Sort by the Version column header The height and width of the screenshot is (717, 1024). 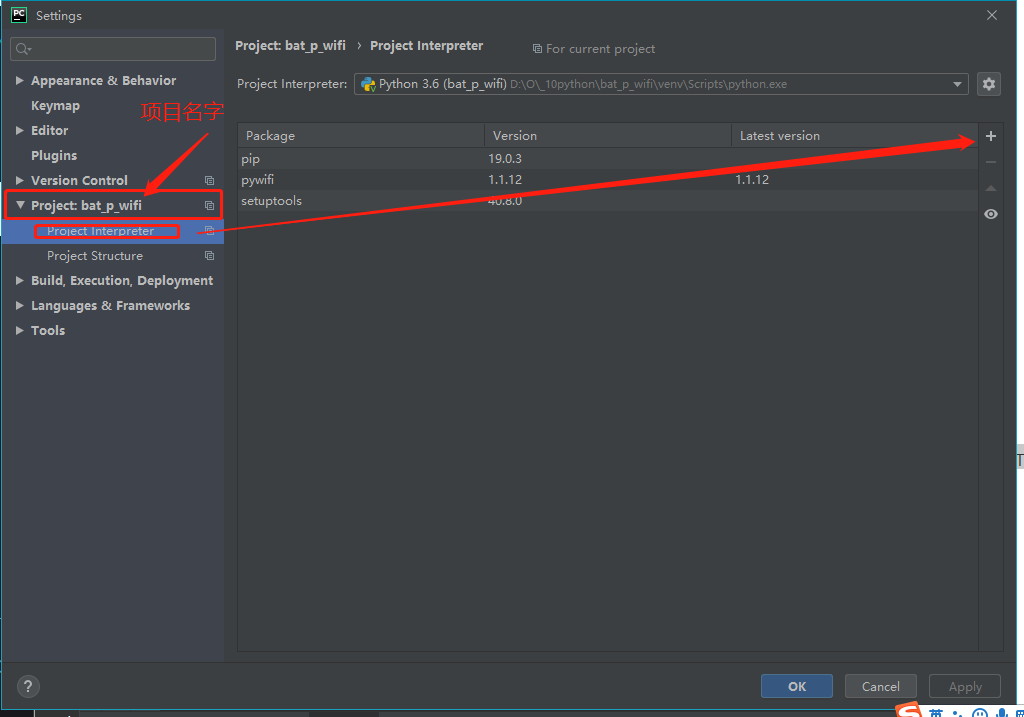pos(608,136)
